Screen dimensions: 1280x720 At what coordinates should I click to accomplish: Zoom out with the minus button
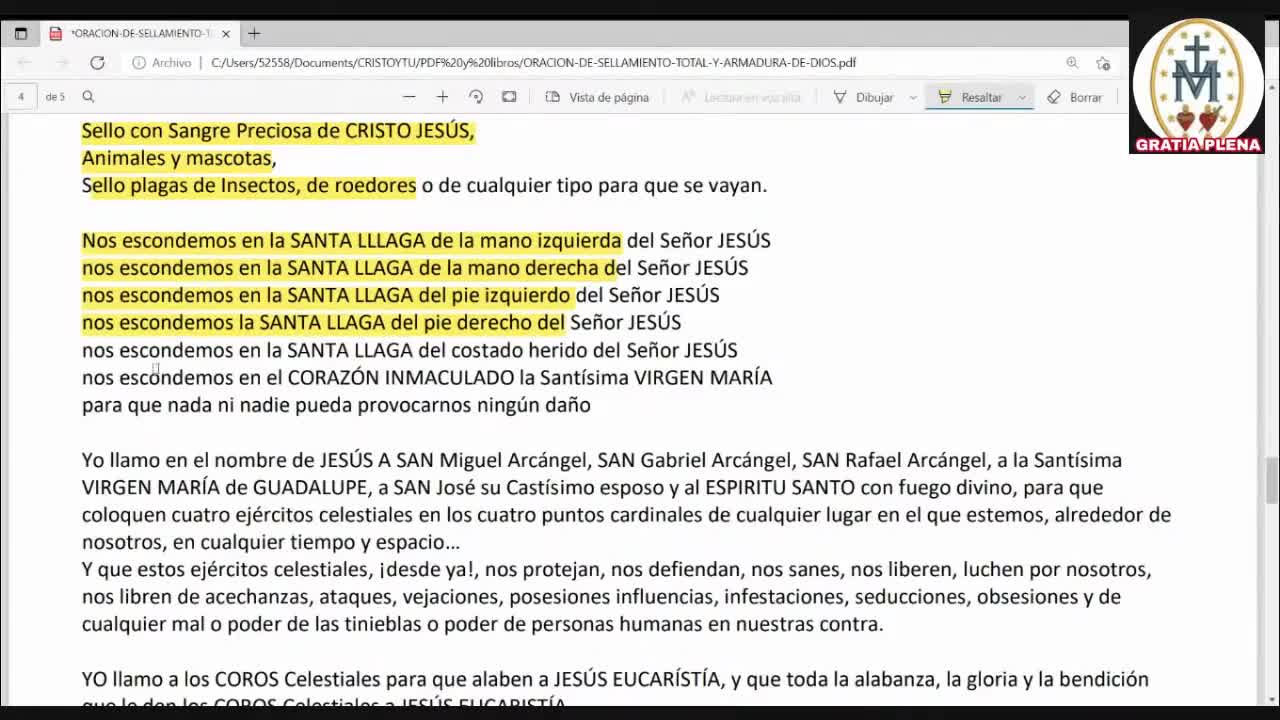click(409, 97)
